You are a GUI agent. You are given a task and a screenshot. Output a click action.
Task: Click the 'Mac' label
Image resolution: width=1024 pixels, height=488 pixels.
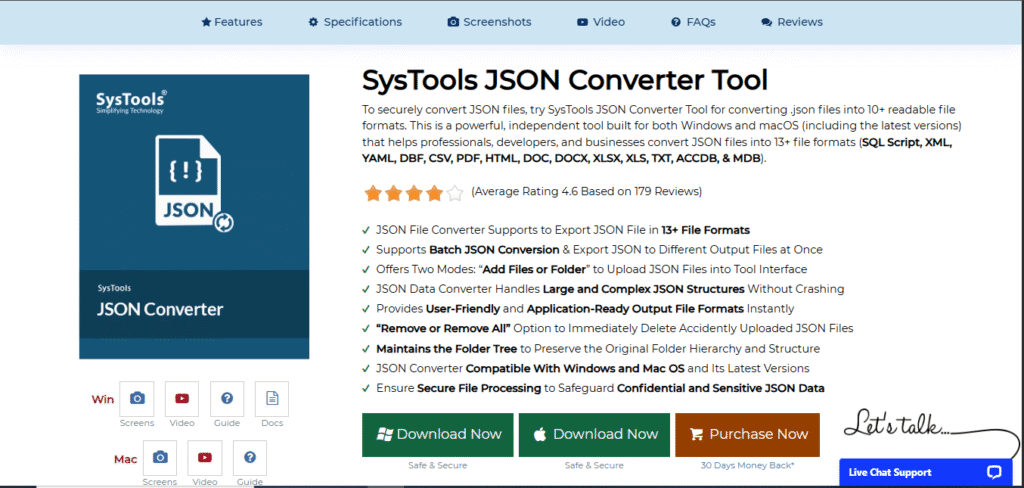(x=125, y=459)
